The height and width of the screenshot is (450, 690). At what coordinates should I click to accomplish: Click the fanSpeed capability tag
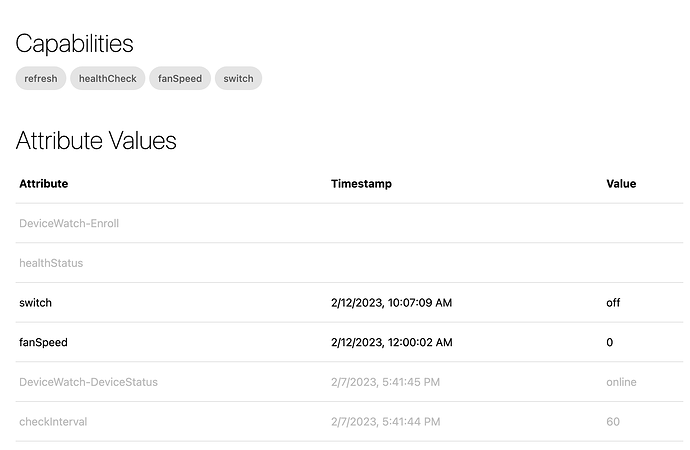[x=180, y=79]
